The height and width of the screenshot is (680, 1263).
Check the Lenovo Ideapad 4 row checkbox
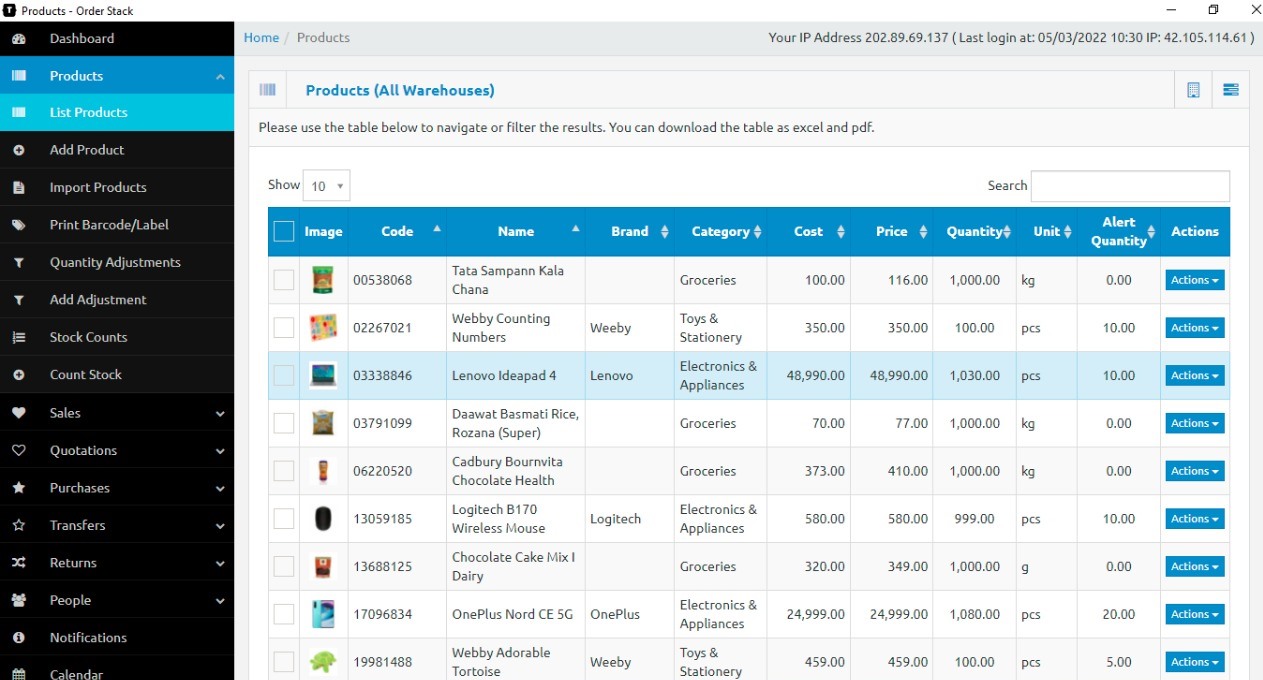click(x=284, y=376)
